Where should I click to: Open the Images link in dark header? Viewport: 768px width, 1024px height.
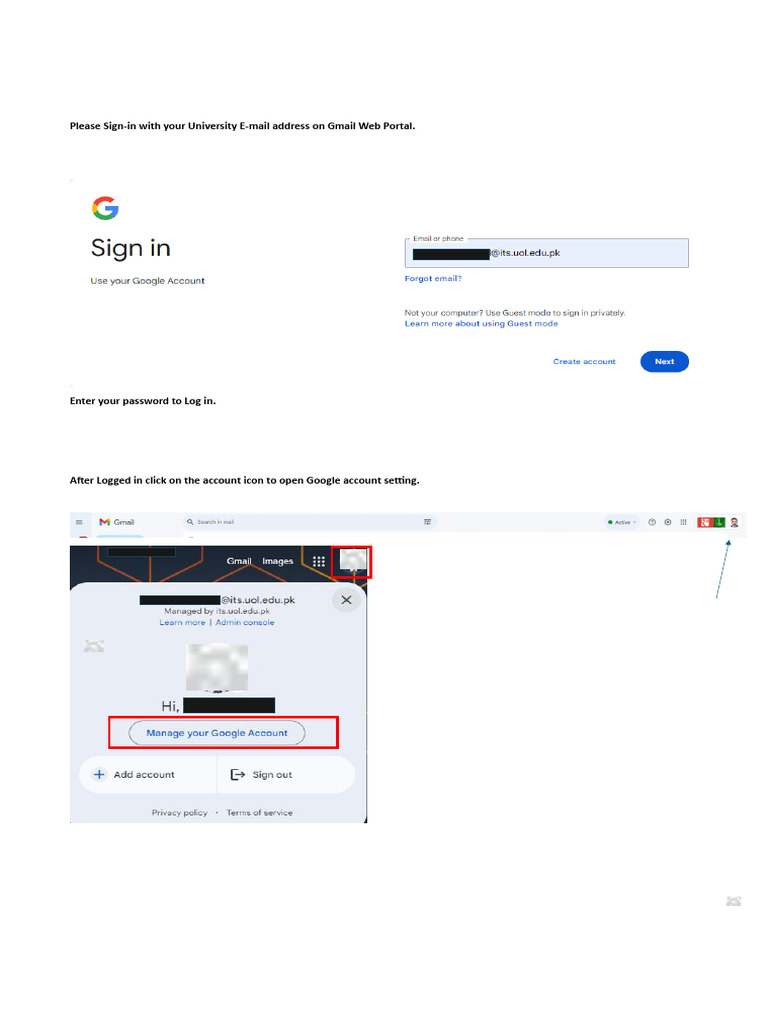(x=278, y=561)
